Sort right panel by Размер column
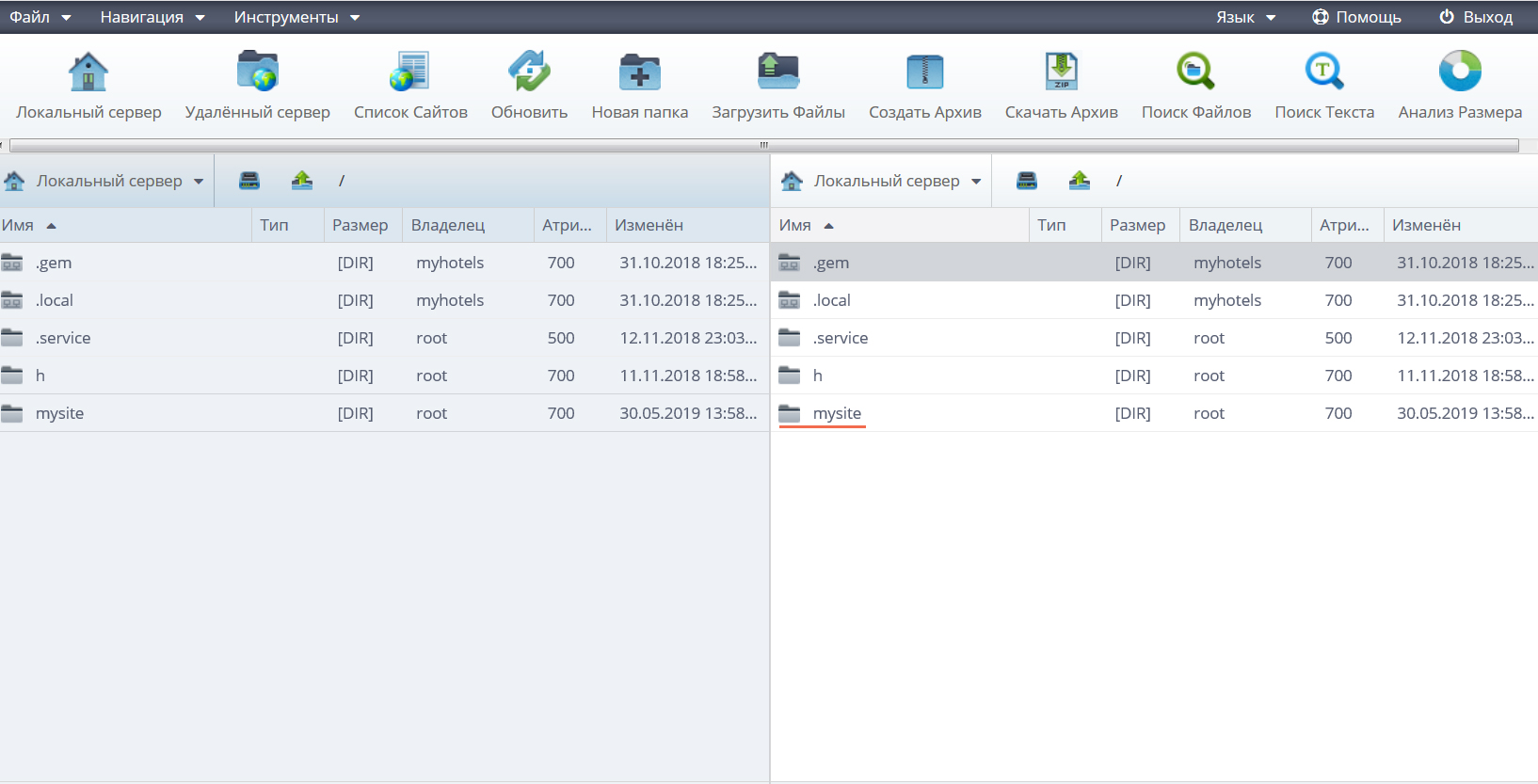This screenshot has height=784, width=1538. point(1141,225)
